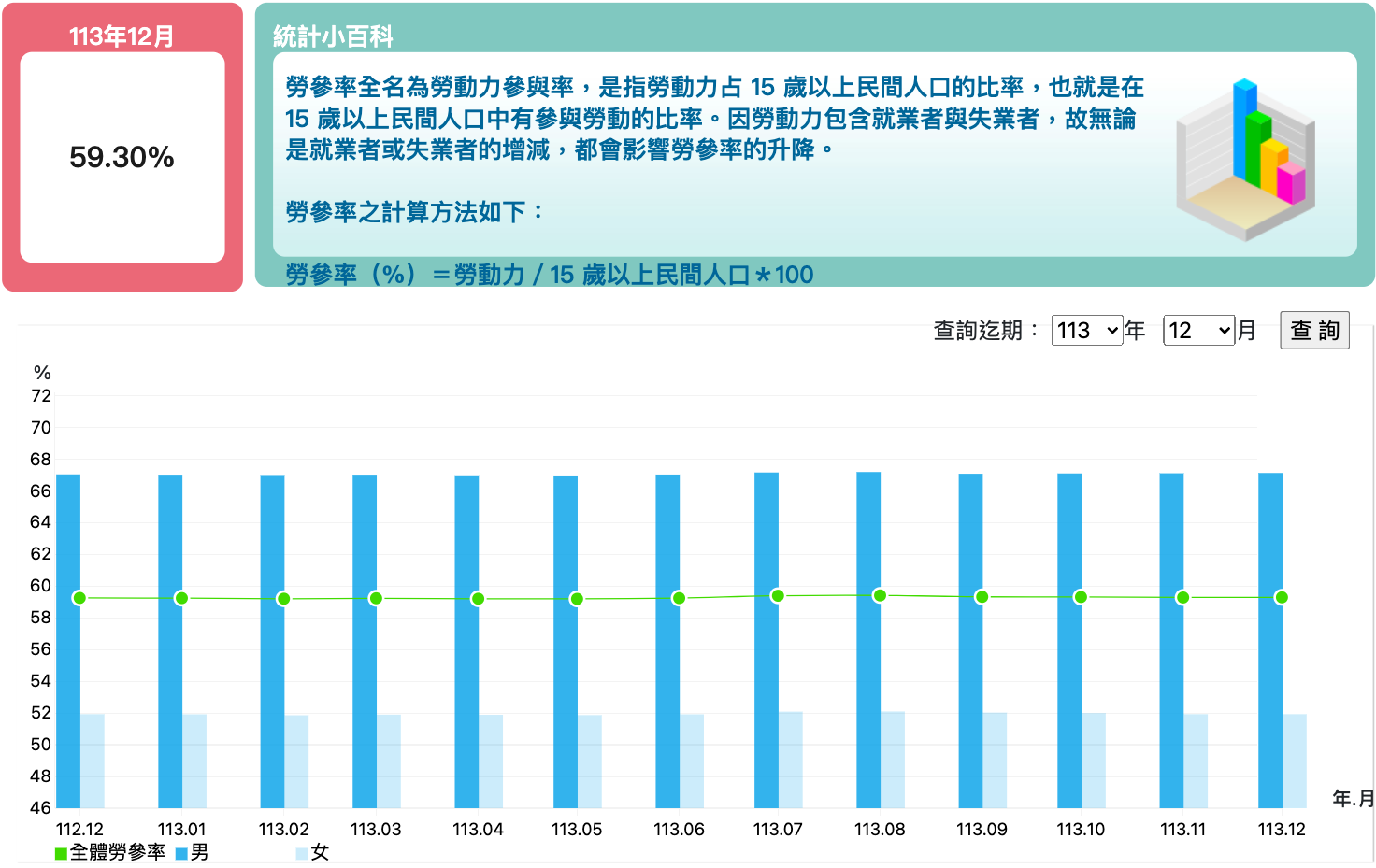1376x868 pixels.
Task: Click the female light bar for 113.03
Action: tap(389, 761)
